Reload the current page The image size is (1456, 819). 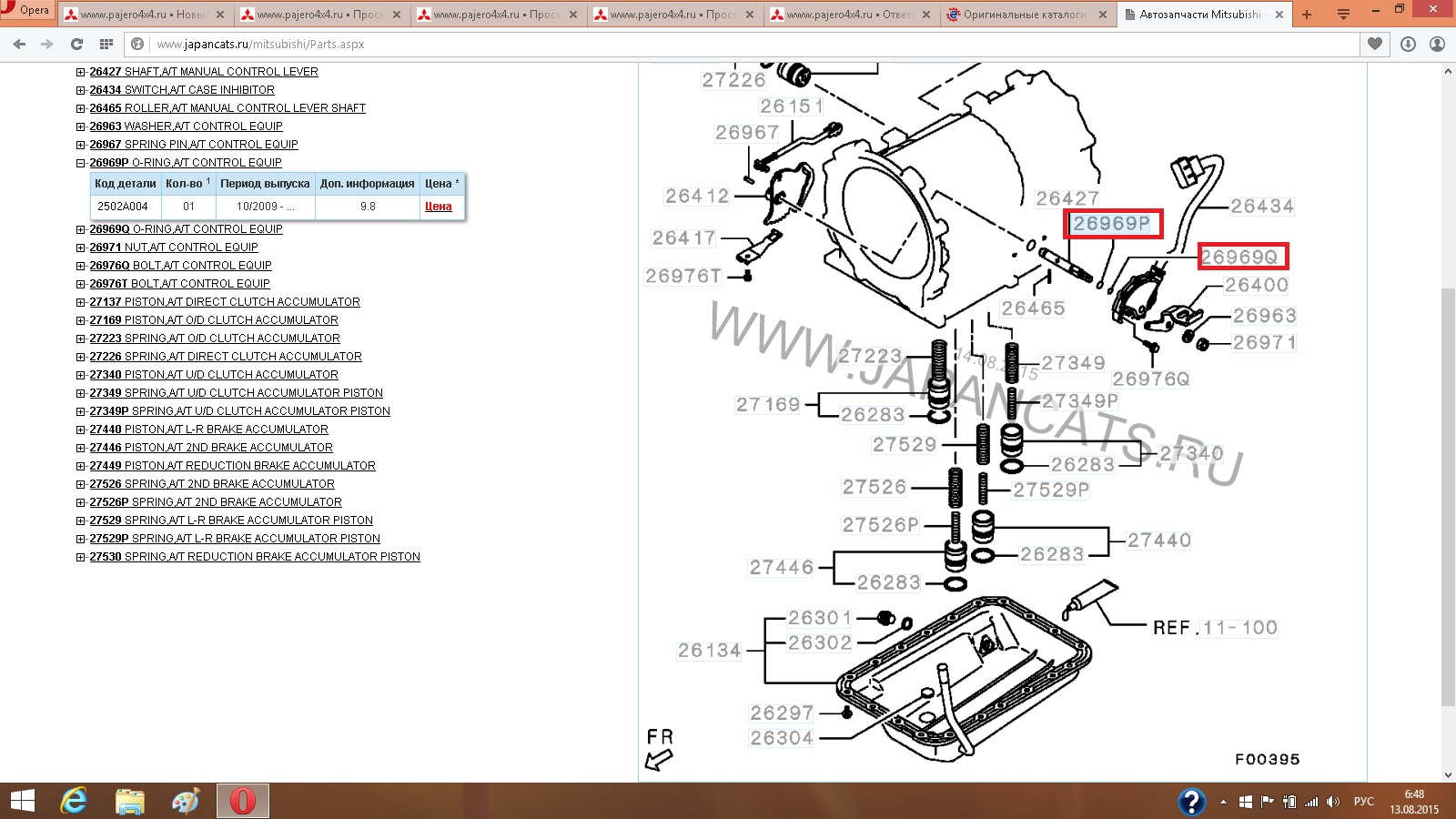tap(76, 44)
